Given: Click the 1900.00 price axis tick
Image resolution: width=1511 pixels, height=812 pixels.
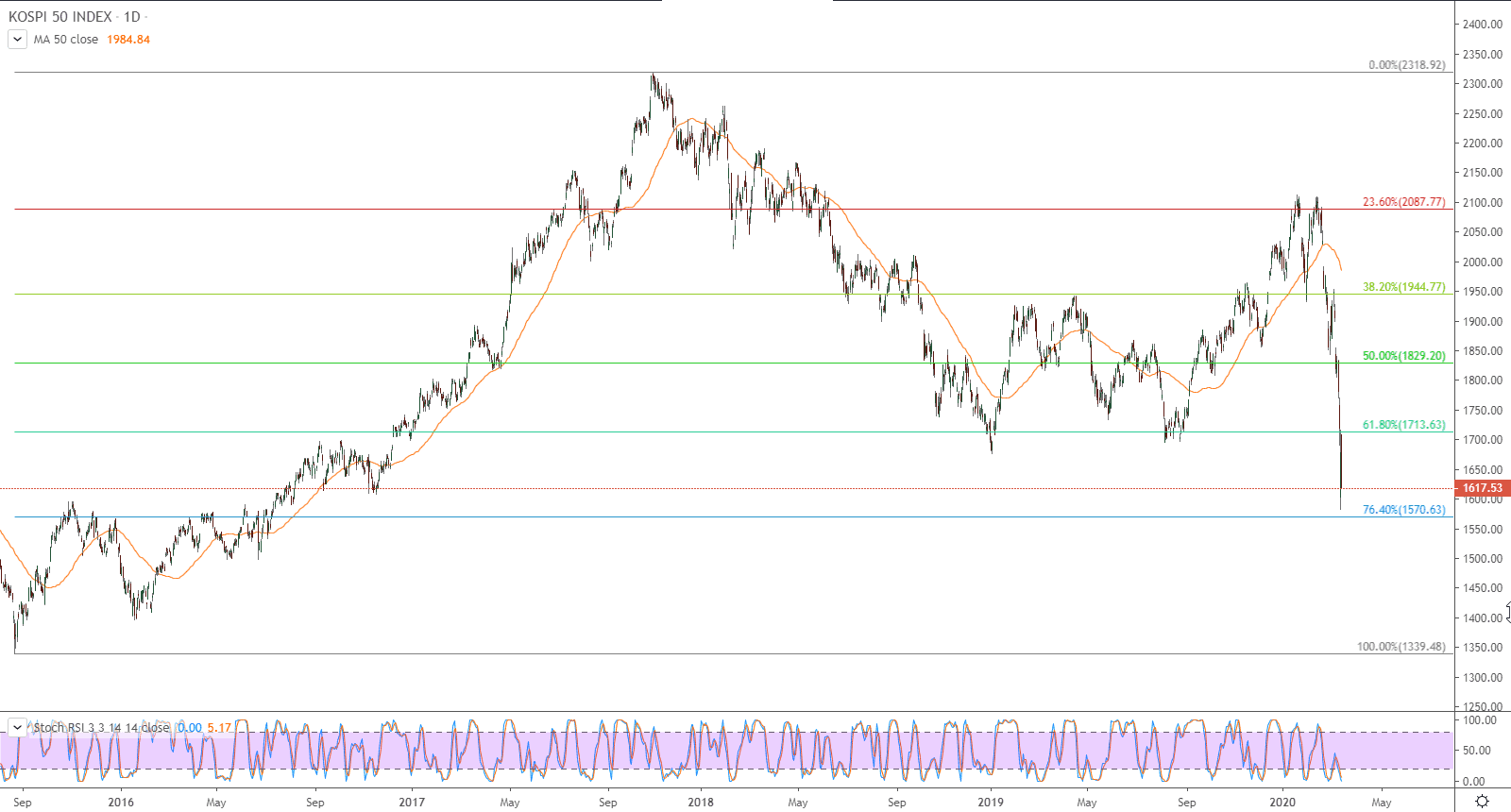Looking at the screenshot, I should click(1483, 322).
